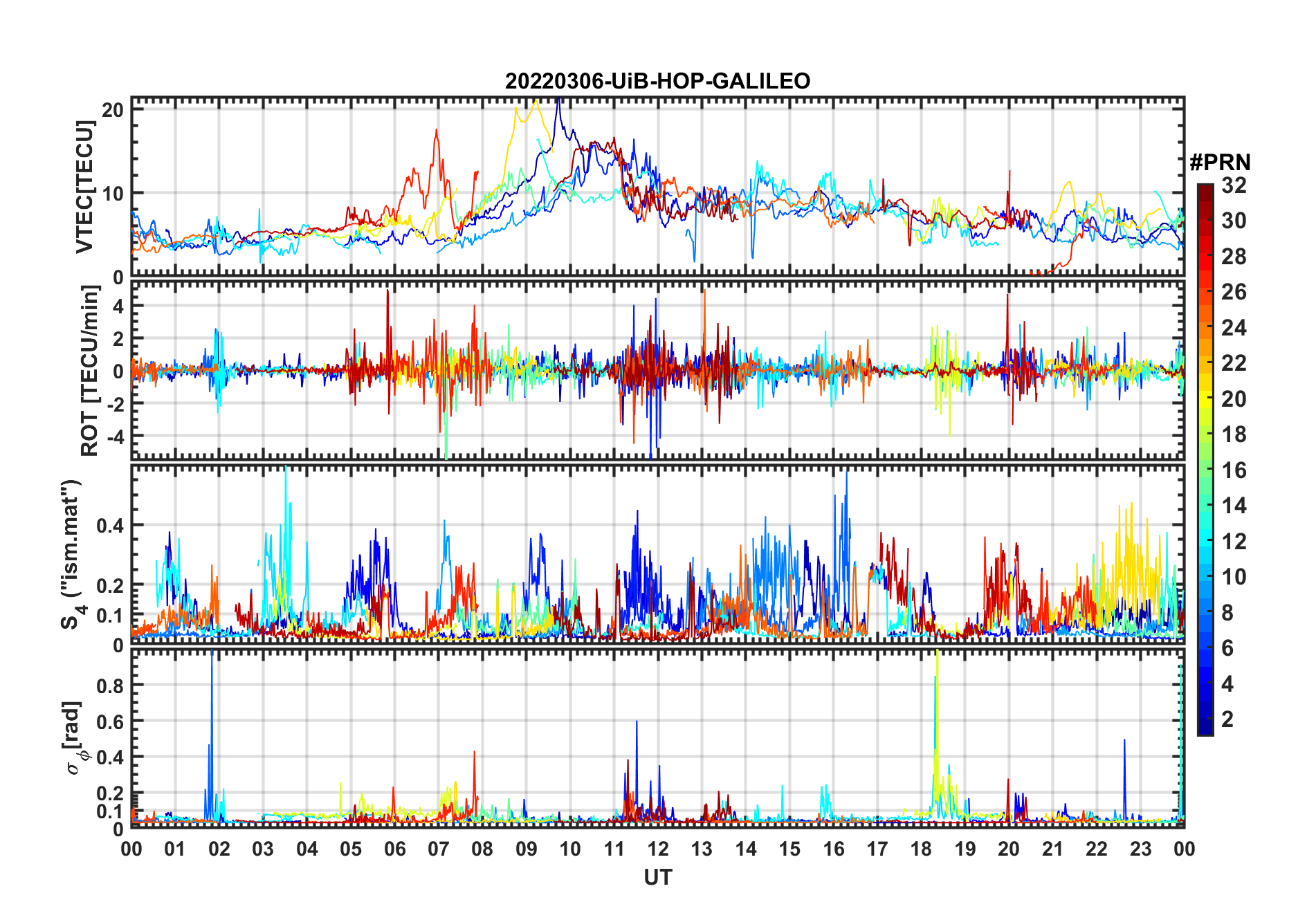Select x-axis hour tick label 11
Viewport: 1316px width, 920px height.
coord(614,849)
